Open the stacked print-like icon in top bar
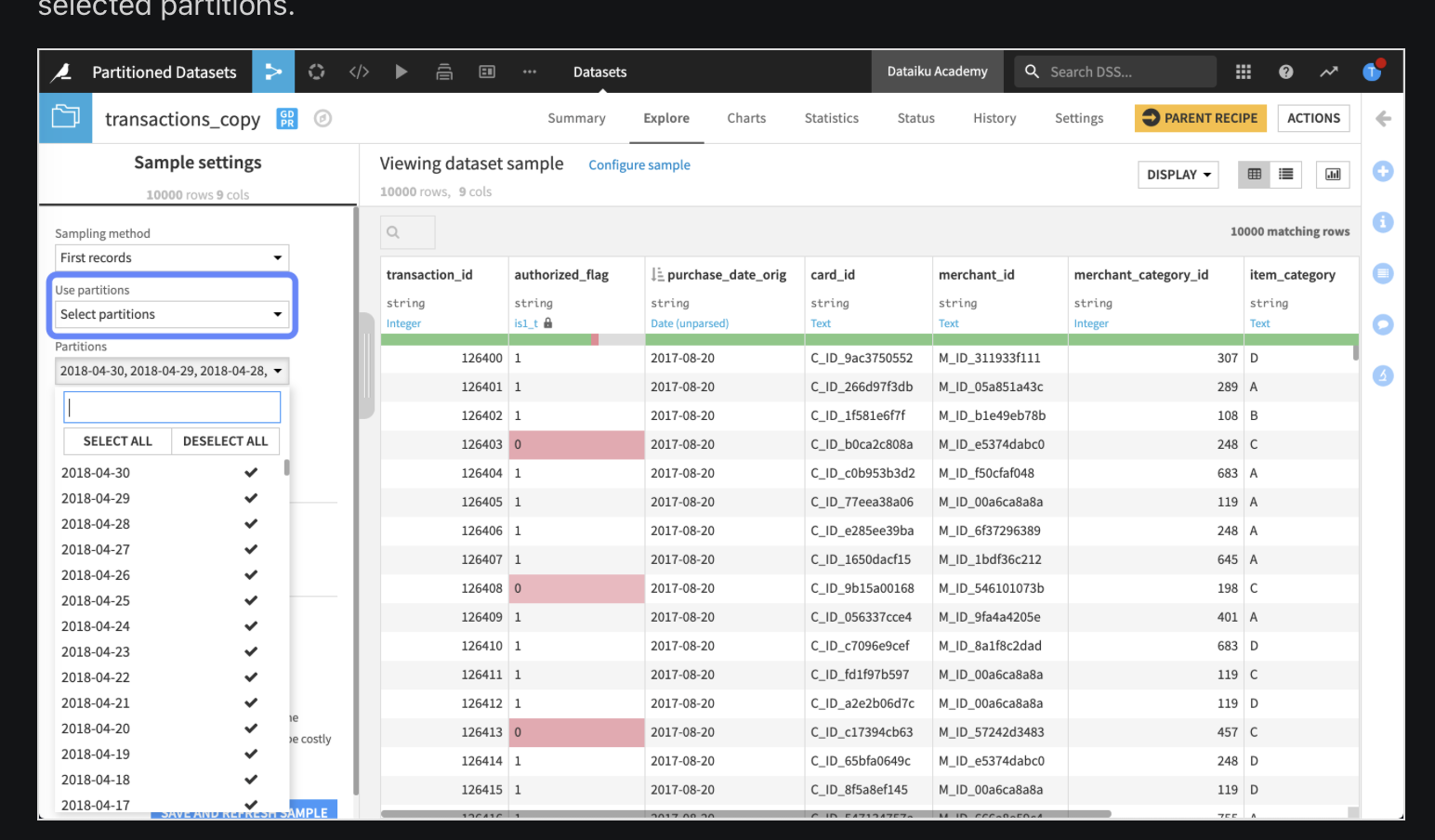Viewport: 1435px width, 840px height. tap(444, 72)
